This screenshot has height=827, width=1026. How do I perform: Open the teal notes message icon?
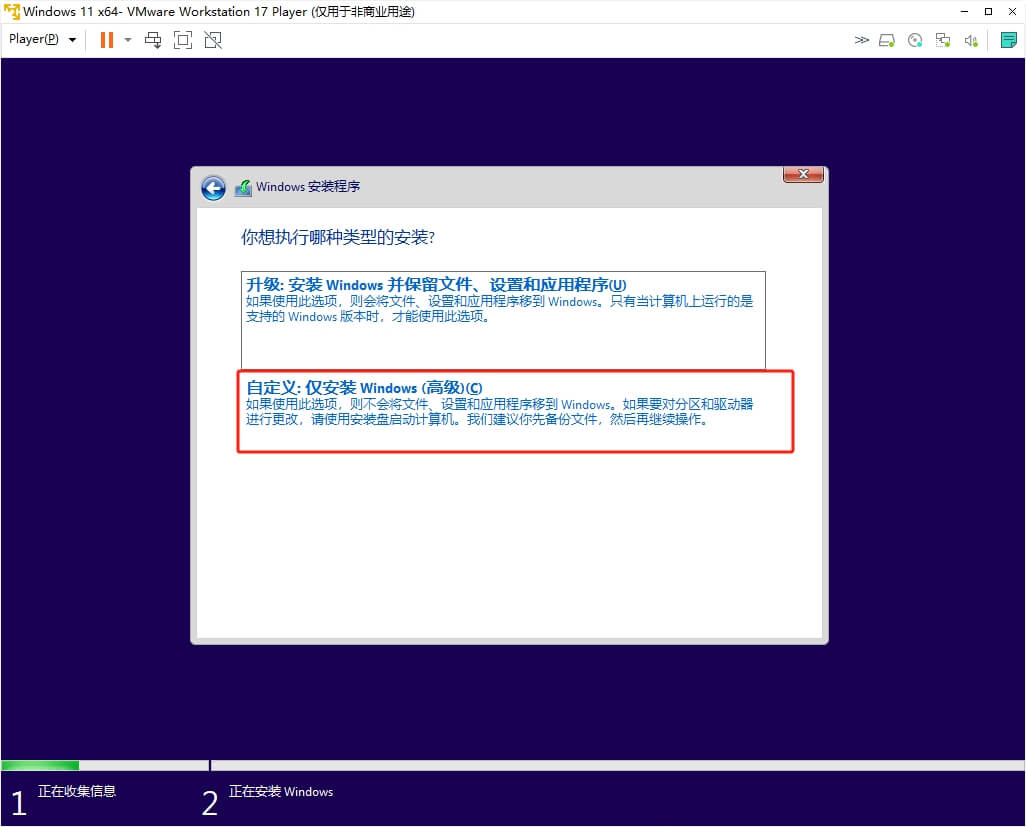1009,40
